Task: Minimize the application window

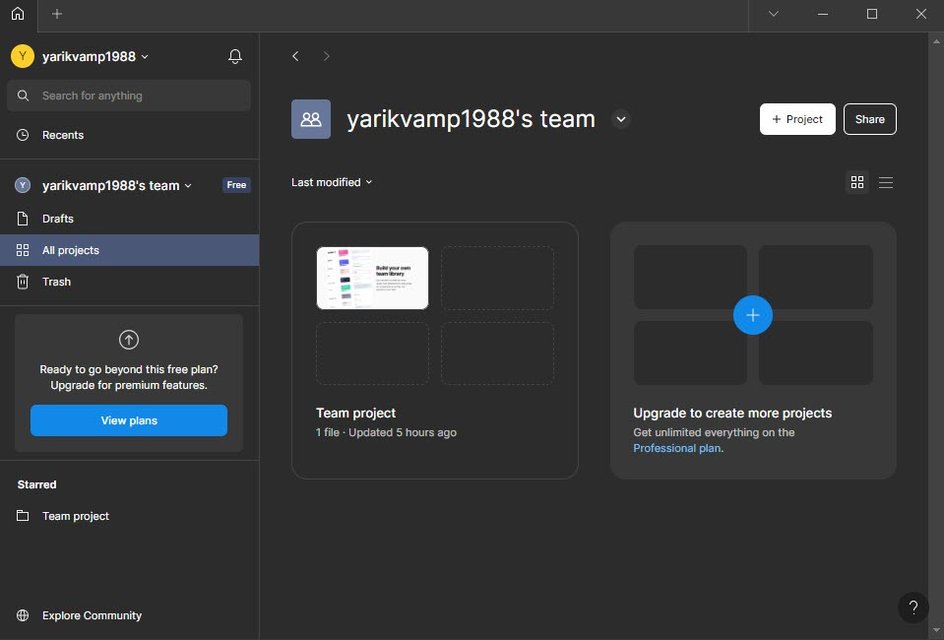Action: pyautogui.click(x=822, y=14)
